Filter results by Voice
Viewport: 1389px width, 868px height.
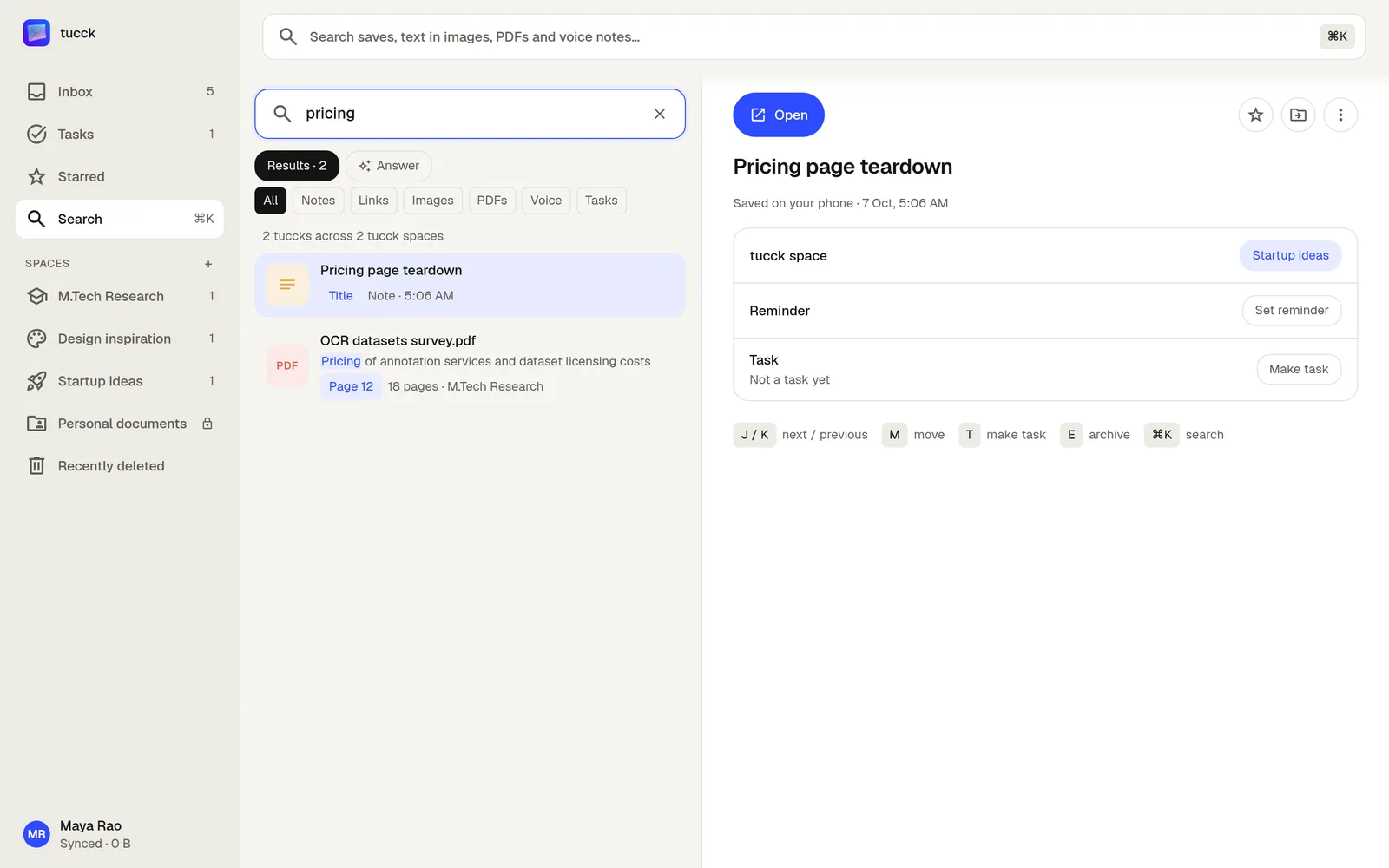pos(546,201)
